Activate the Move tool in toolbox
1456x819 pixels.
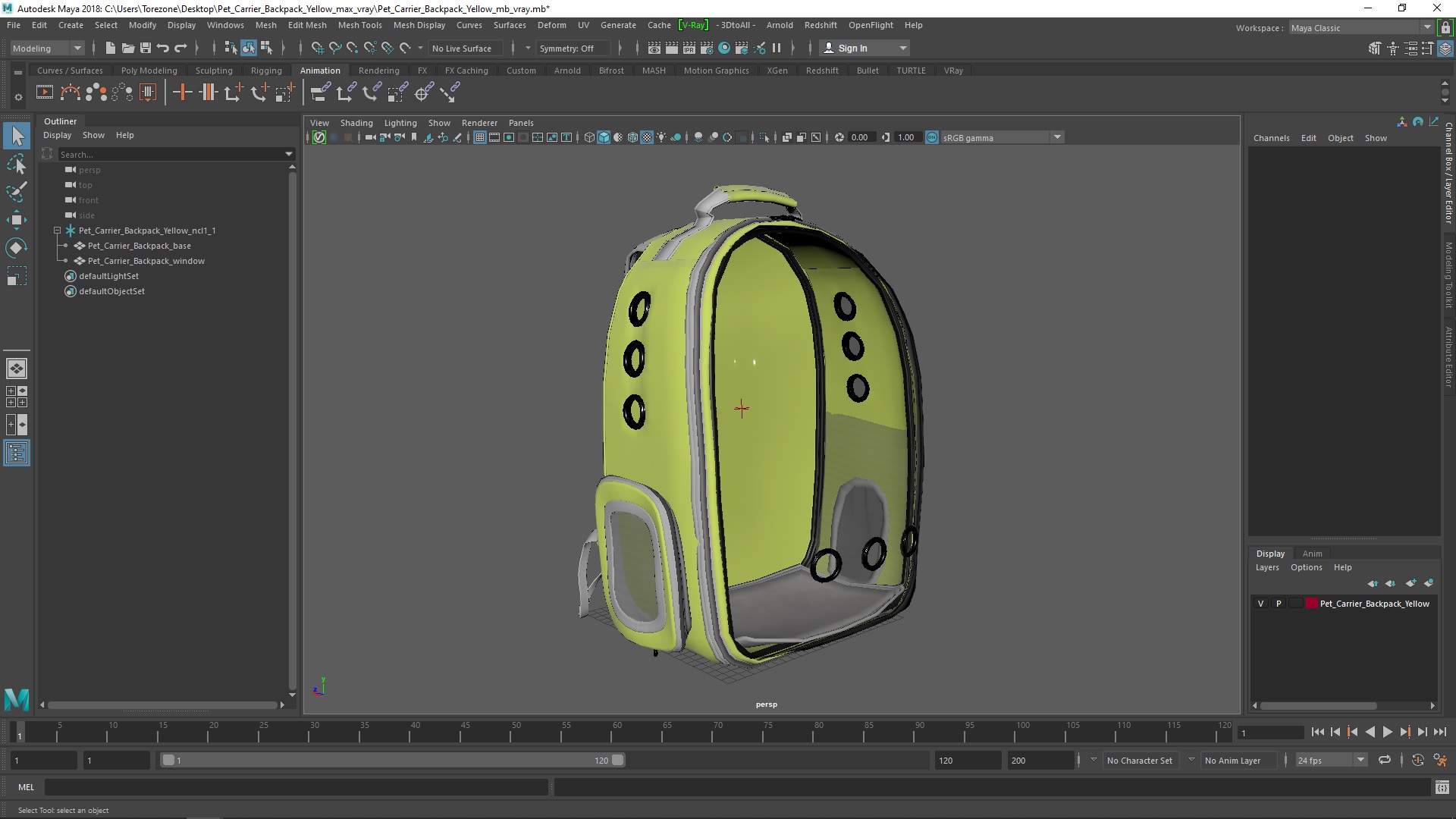pyautogui.click(x=17, y=220)
